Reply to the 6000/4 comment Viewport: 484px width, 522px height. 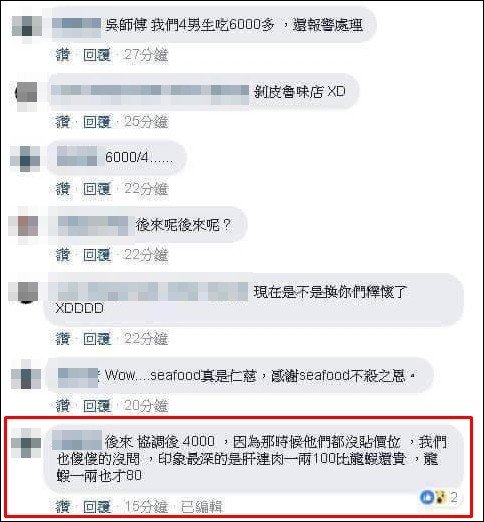click(x=97, y=189)
